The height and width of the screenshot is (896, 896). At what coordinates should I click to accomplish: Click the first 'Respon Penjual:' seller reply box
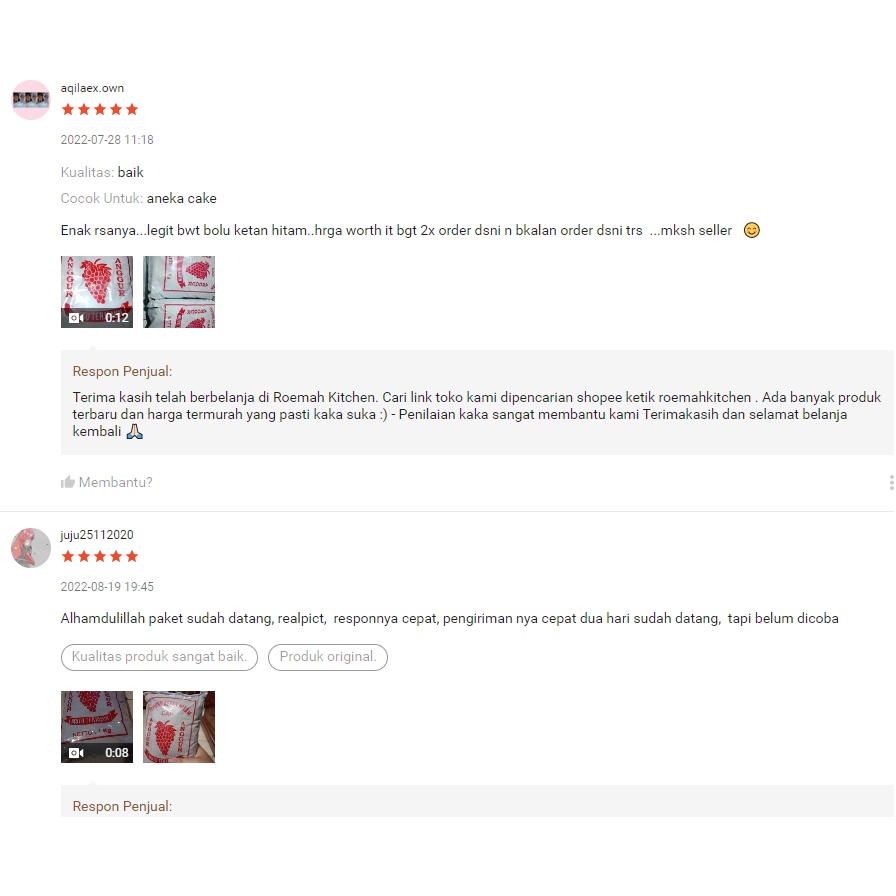click(477, 402)
